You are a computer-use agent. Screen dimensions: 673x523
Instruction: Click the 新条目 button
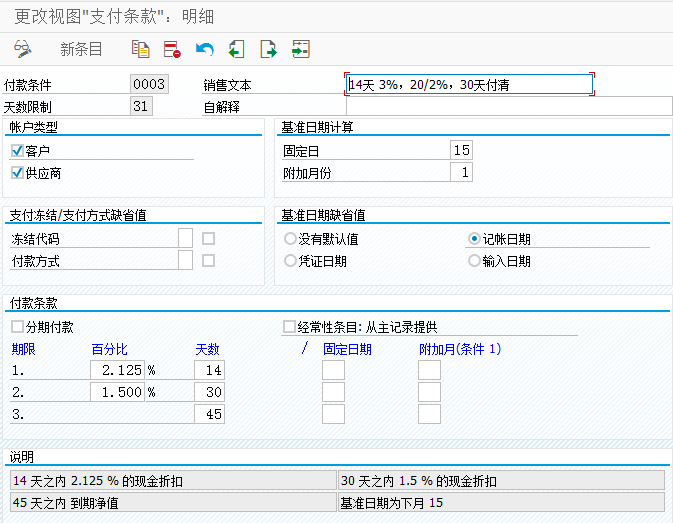81,49
